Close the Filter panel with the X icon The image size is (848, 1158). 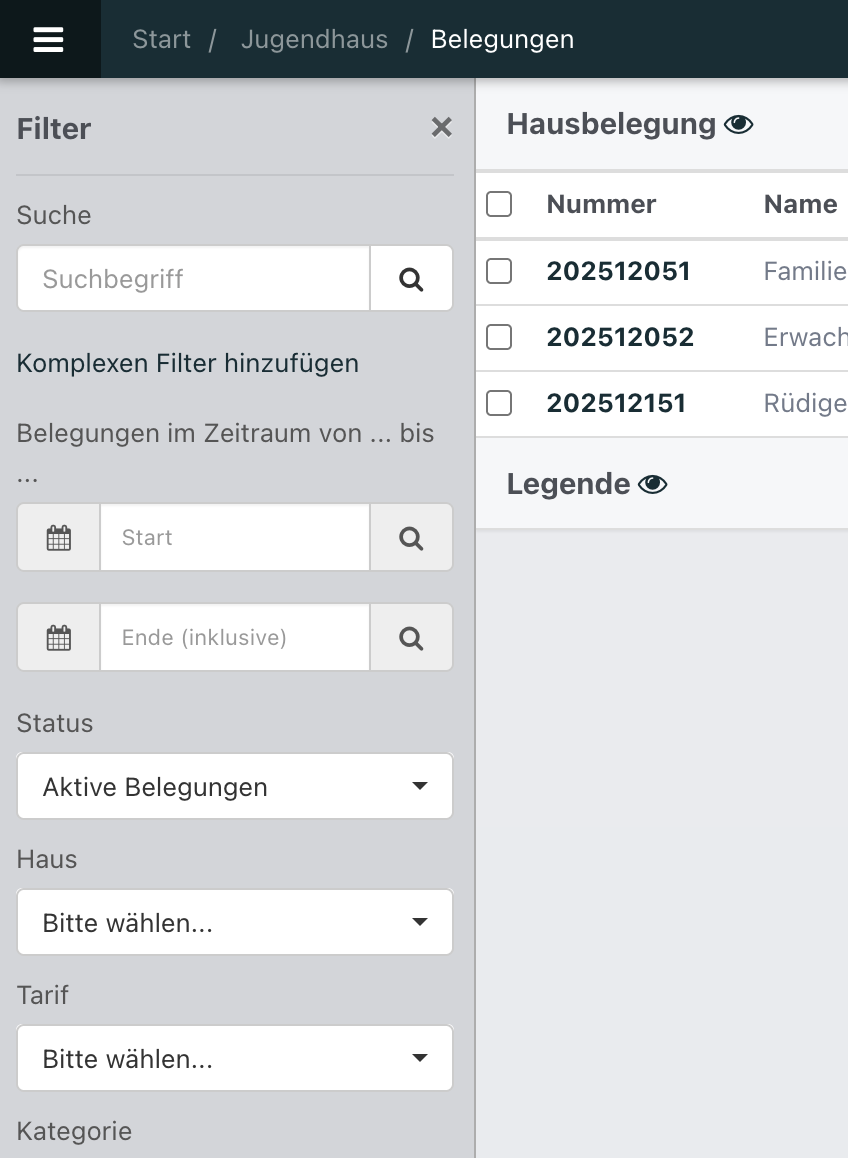pos(441,127)
